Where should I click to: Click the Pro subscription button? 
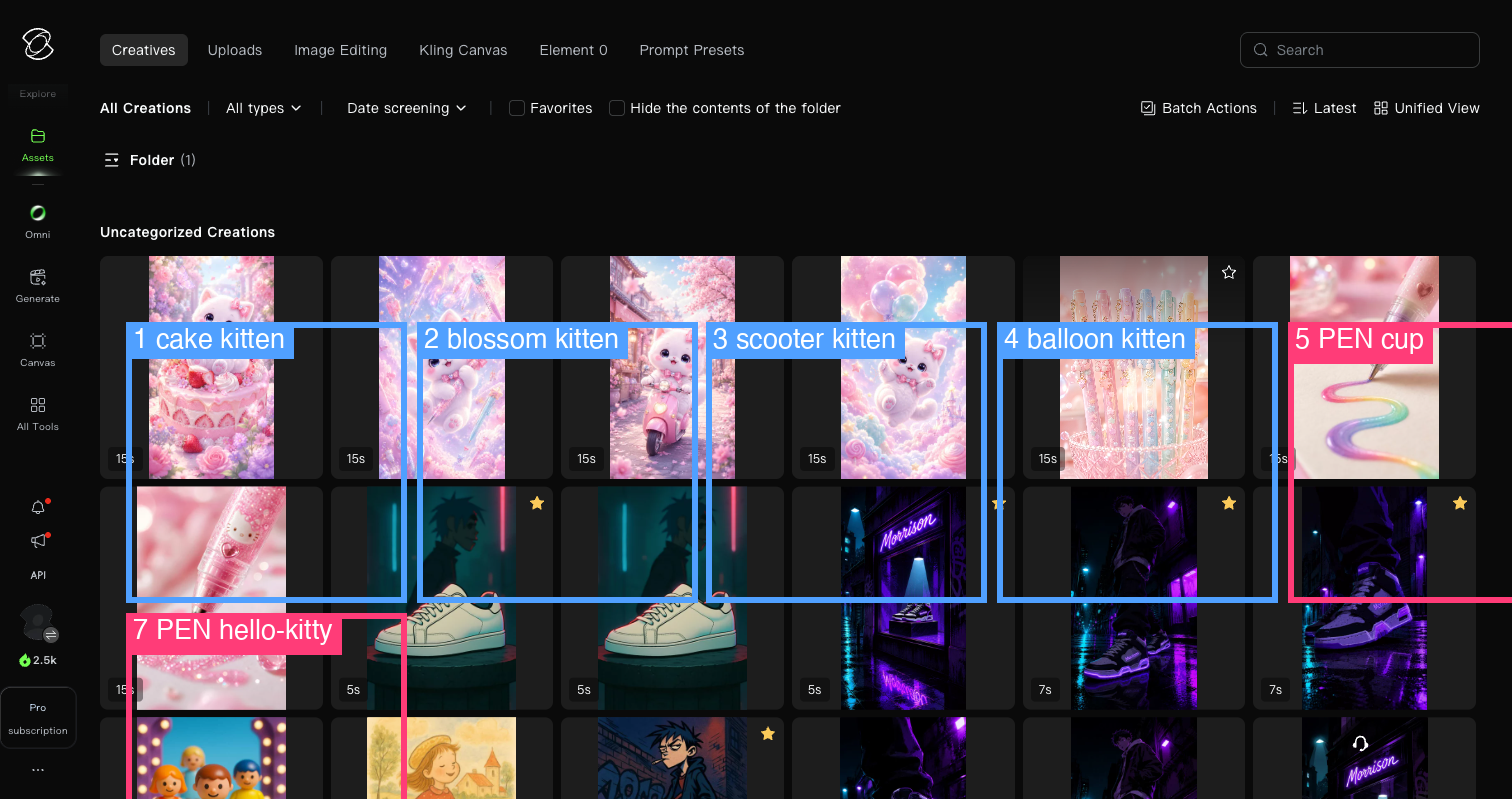(x=38, y=718)
